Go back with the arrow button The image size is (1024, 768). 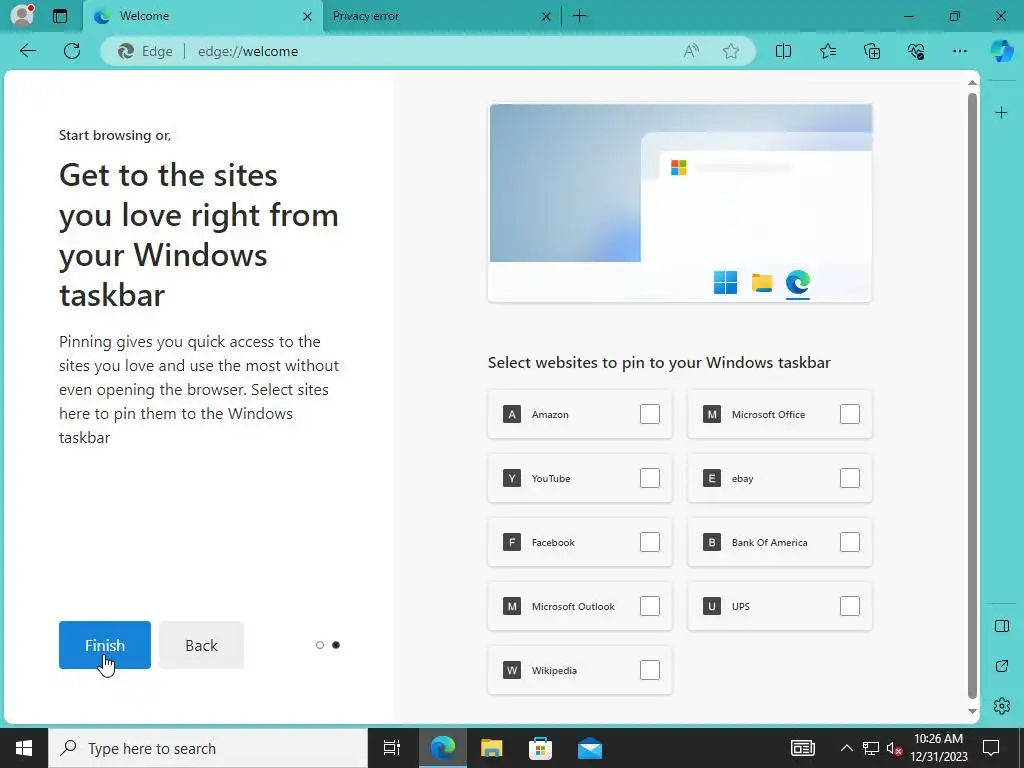pyautogui.click(x=27, y=51)
